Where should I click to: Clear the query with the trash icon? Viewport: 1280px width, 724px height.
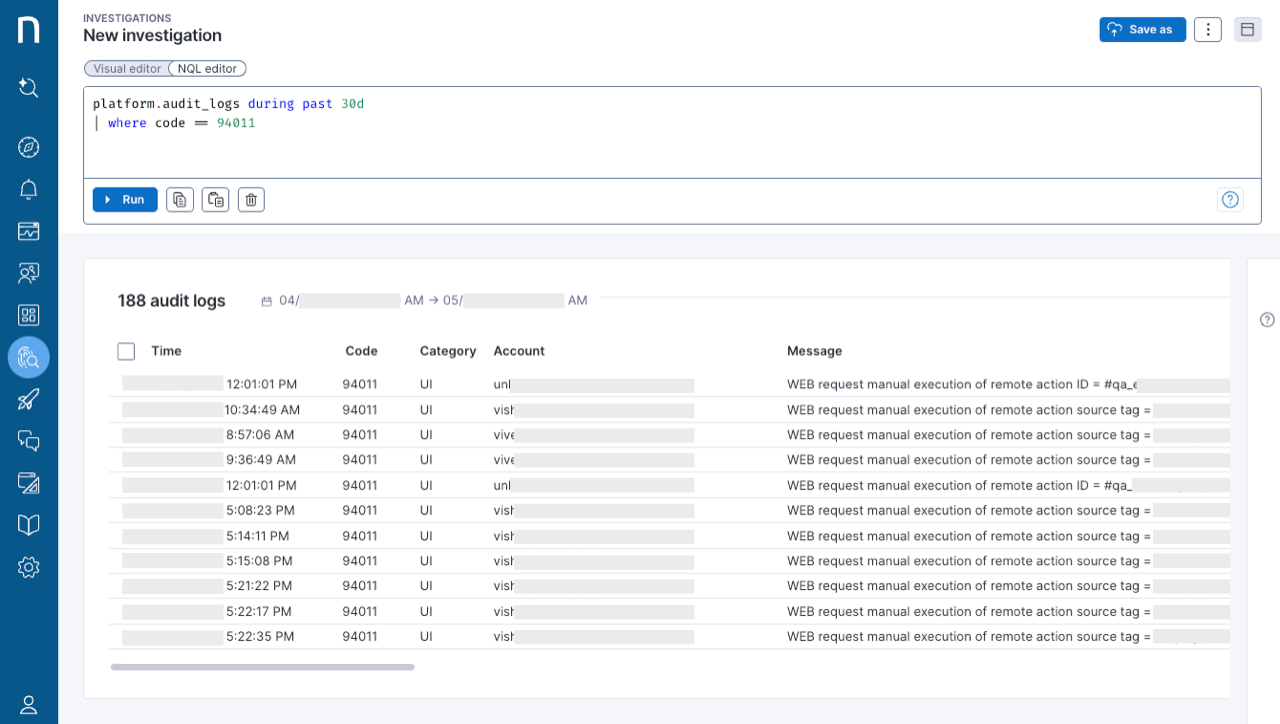pyautogui.click(x=251, y=199)
